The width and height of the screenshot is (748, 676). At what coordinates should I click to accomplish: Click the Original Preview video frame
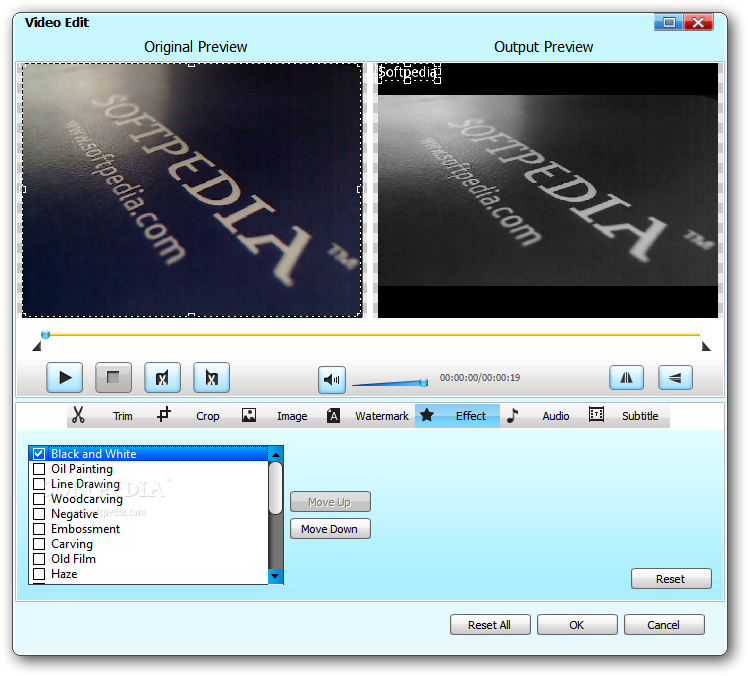pos(192,190)
